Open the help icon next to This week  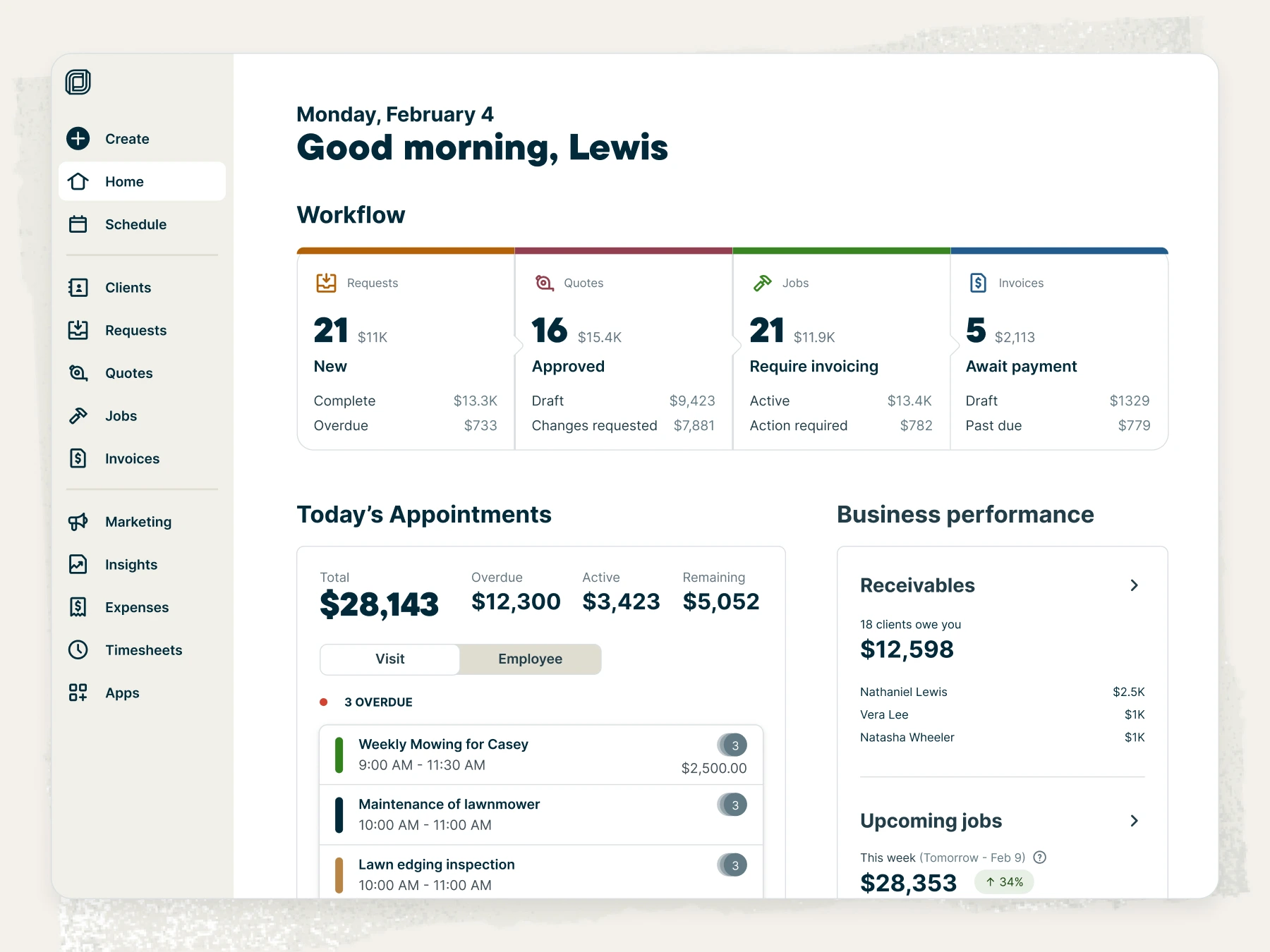pyautogui.click(x=1039, y=858)
